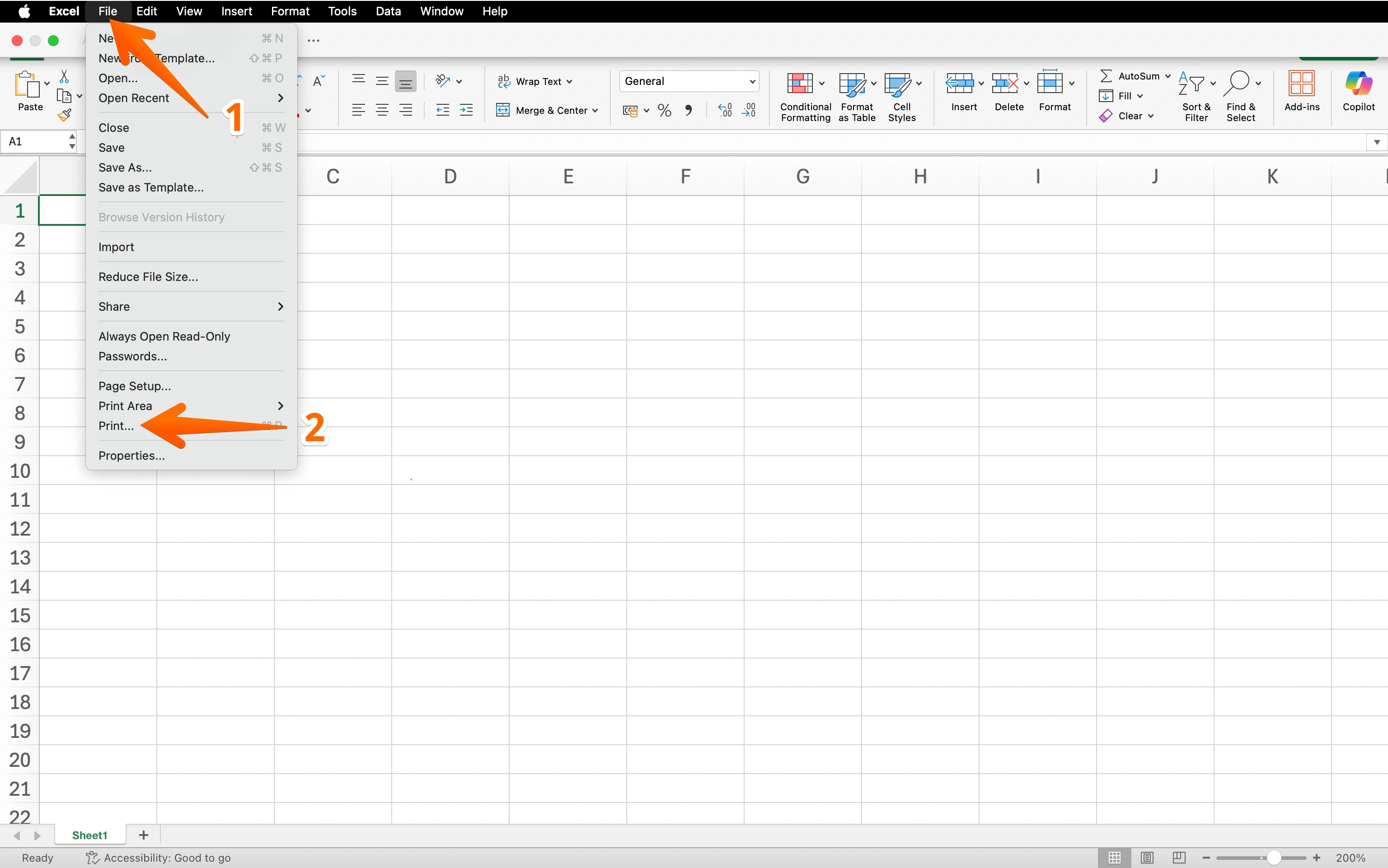Click the accounting number format icon

[x=630, y=111]
